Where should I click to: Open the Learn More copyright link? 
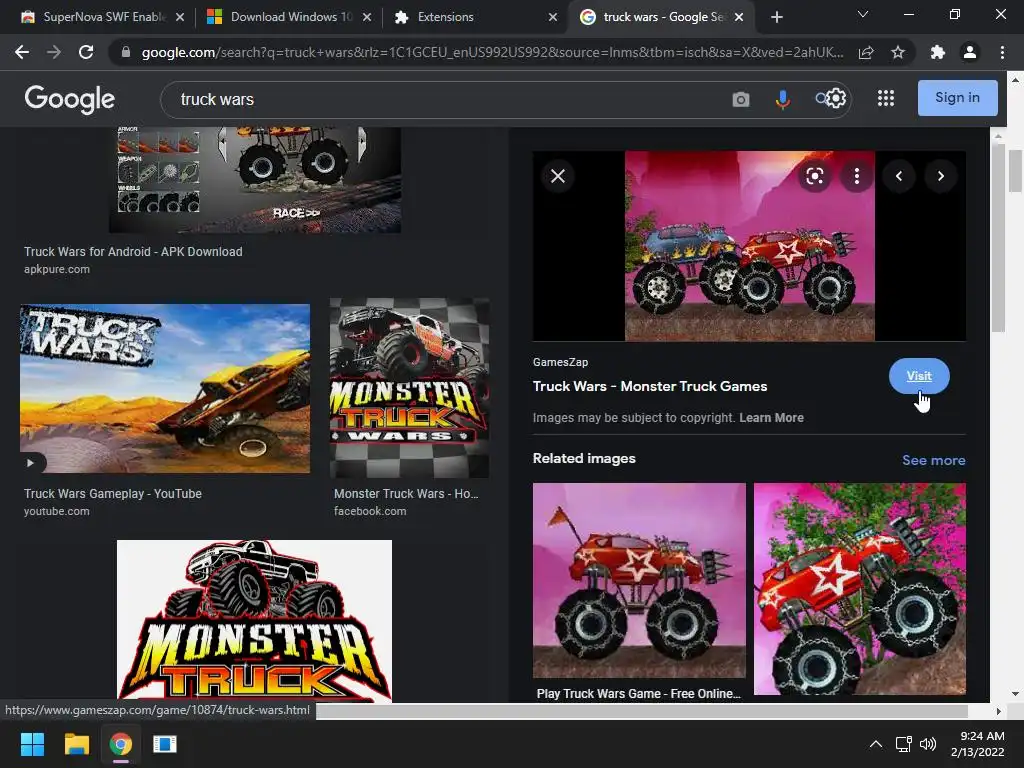coord(771,418)
